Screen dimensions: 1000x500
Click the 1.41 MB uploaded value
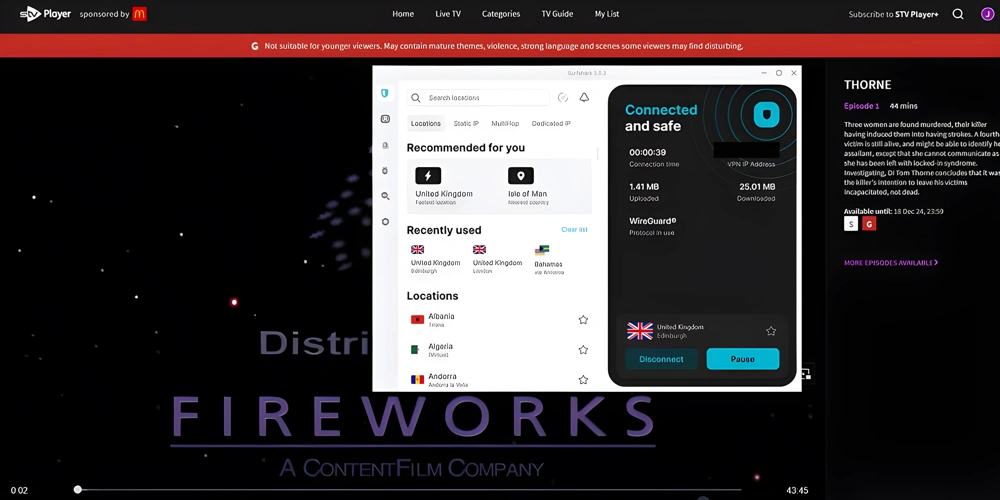click(x=644, y=187)
